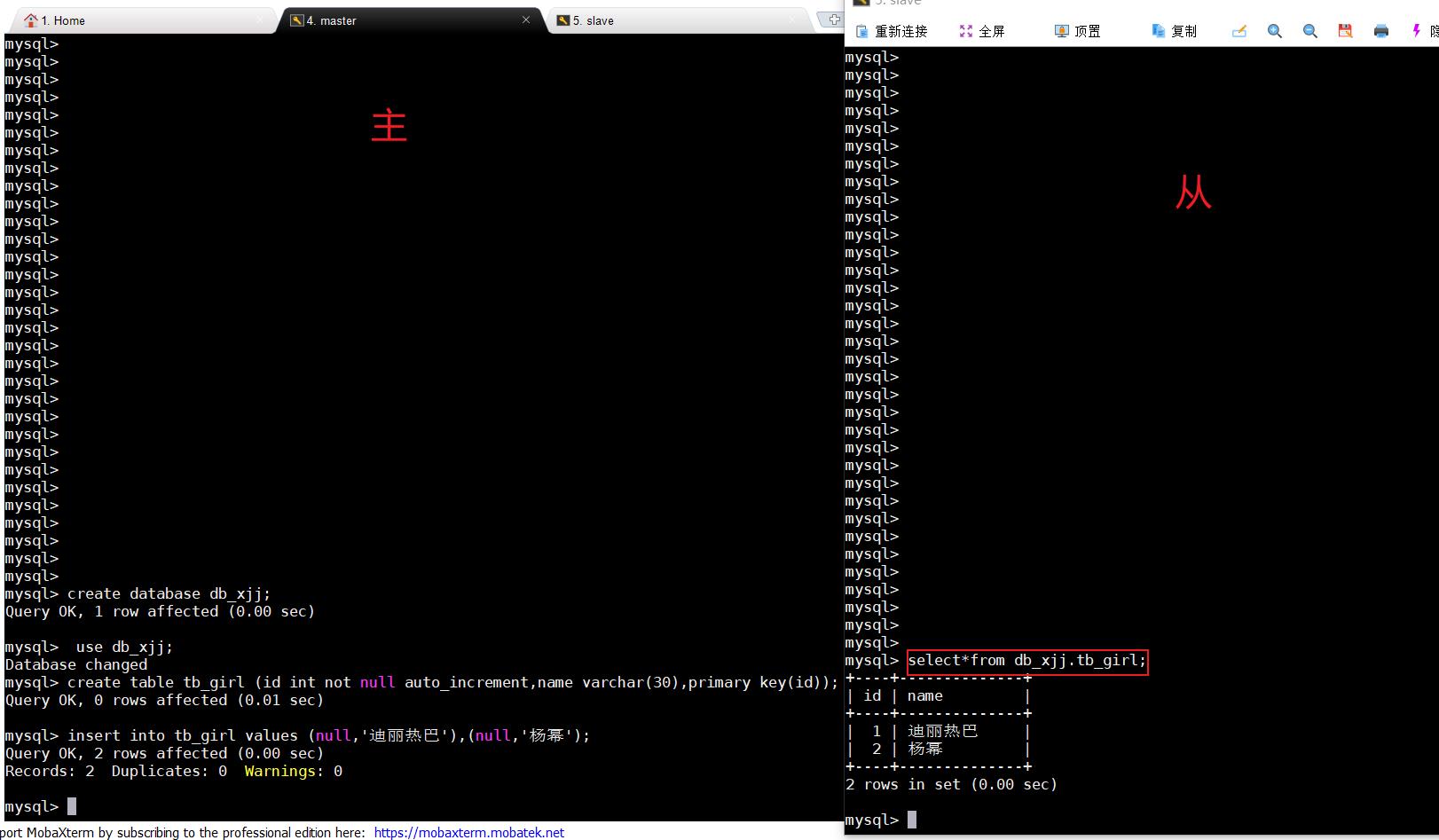1439x840 pixels.
Task: Zoom in with the magnifier plus icon
Action: click(x=1275, y=31)
